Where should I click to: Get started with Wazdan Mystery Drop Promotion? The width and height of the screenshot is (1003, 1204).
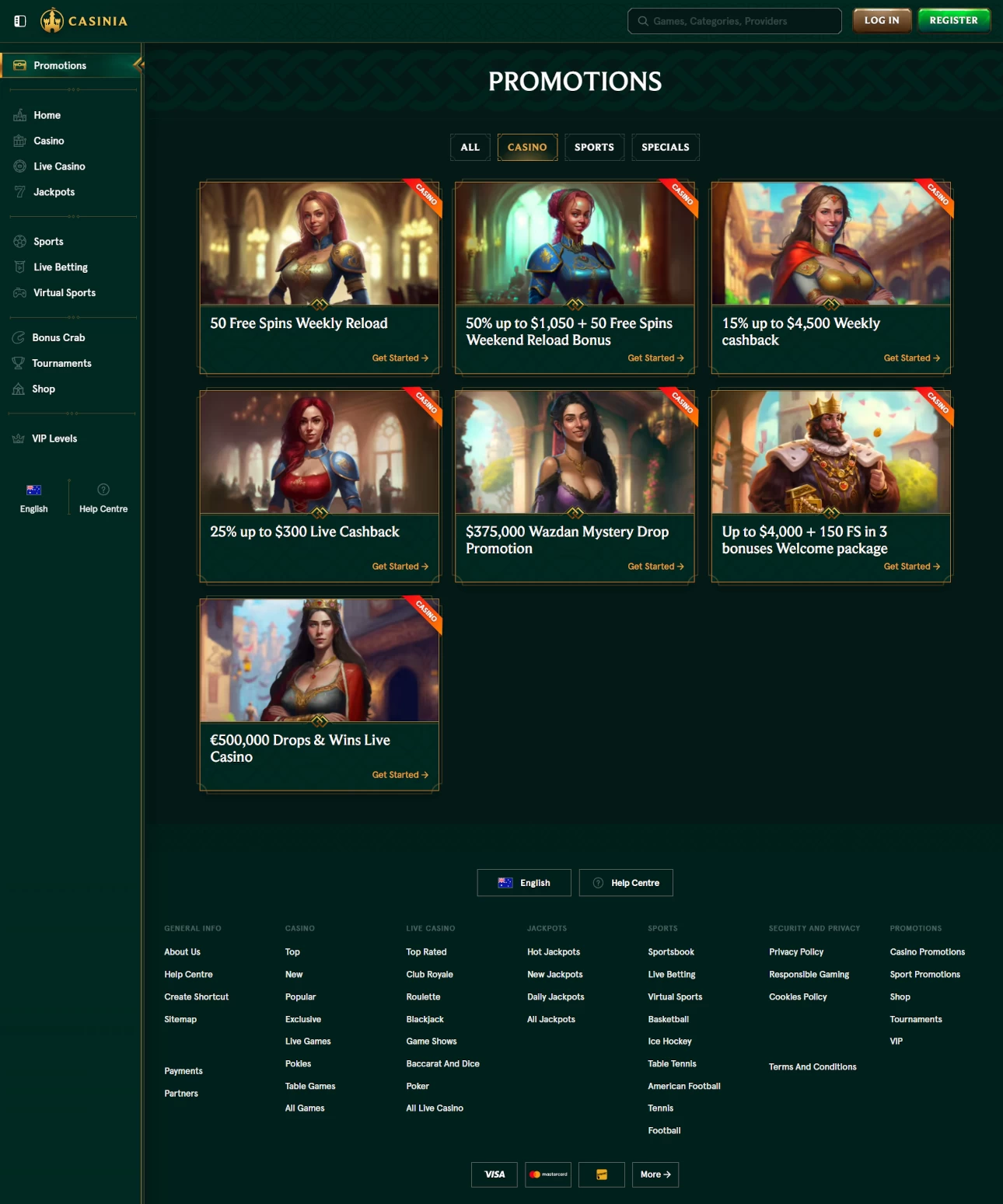(x=655, y=567)
